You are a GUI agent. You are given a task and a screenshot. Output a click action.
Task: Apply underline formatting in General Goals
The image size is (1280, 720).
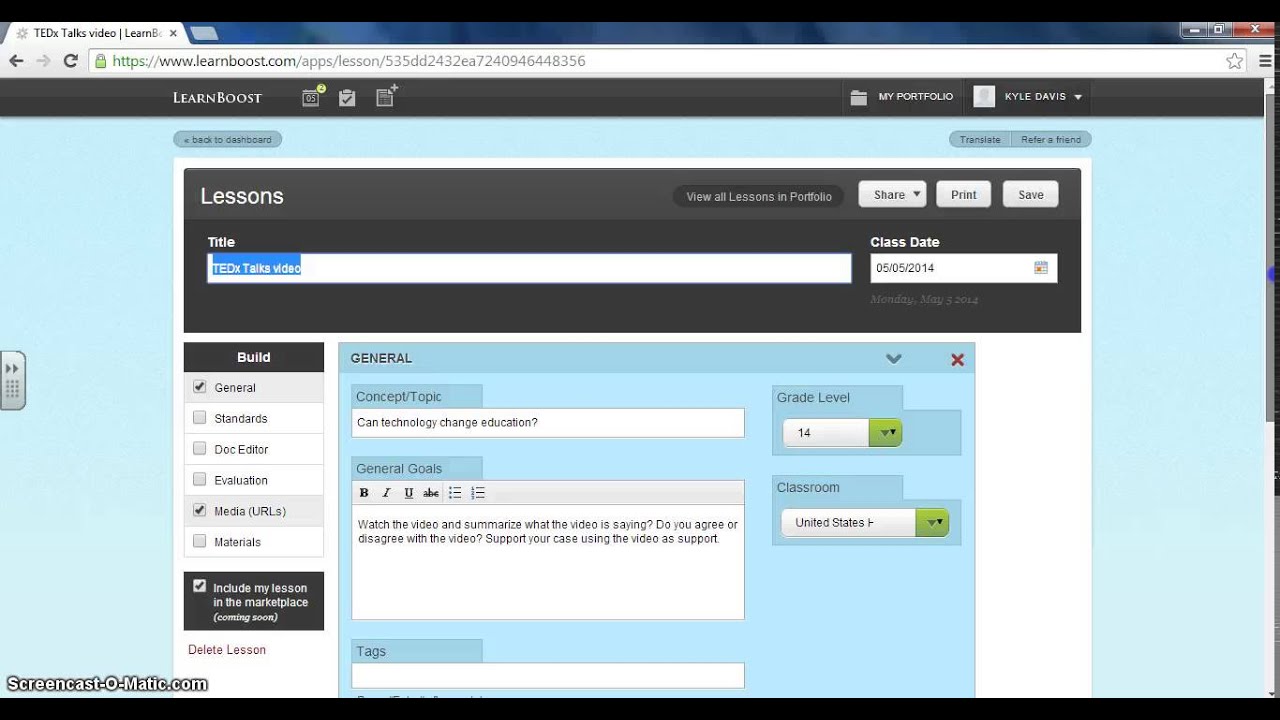pyautogui.click(x=408, y=493)
